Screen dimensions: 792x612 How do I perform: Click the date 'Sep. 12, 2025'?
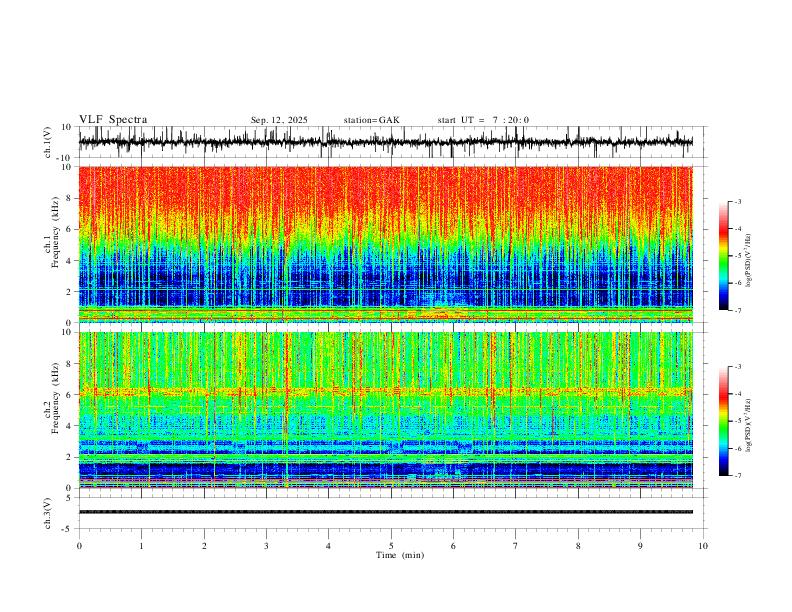(279, 120)
